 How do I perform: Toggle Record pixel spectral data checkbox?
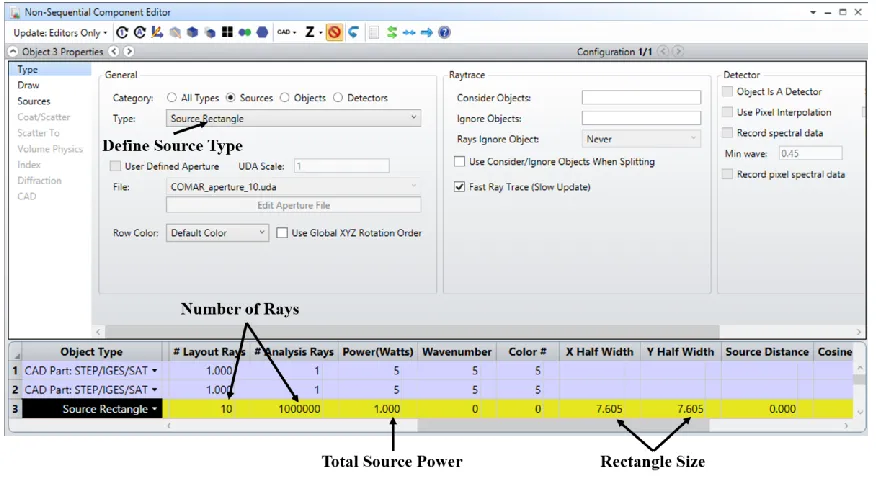coord(727,174)
